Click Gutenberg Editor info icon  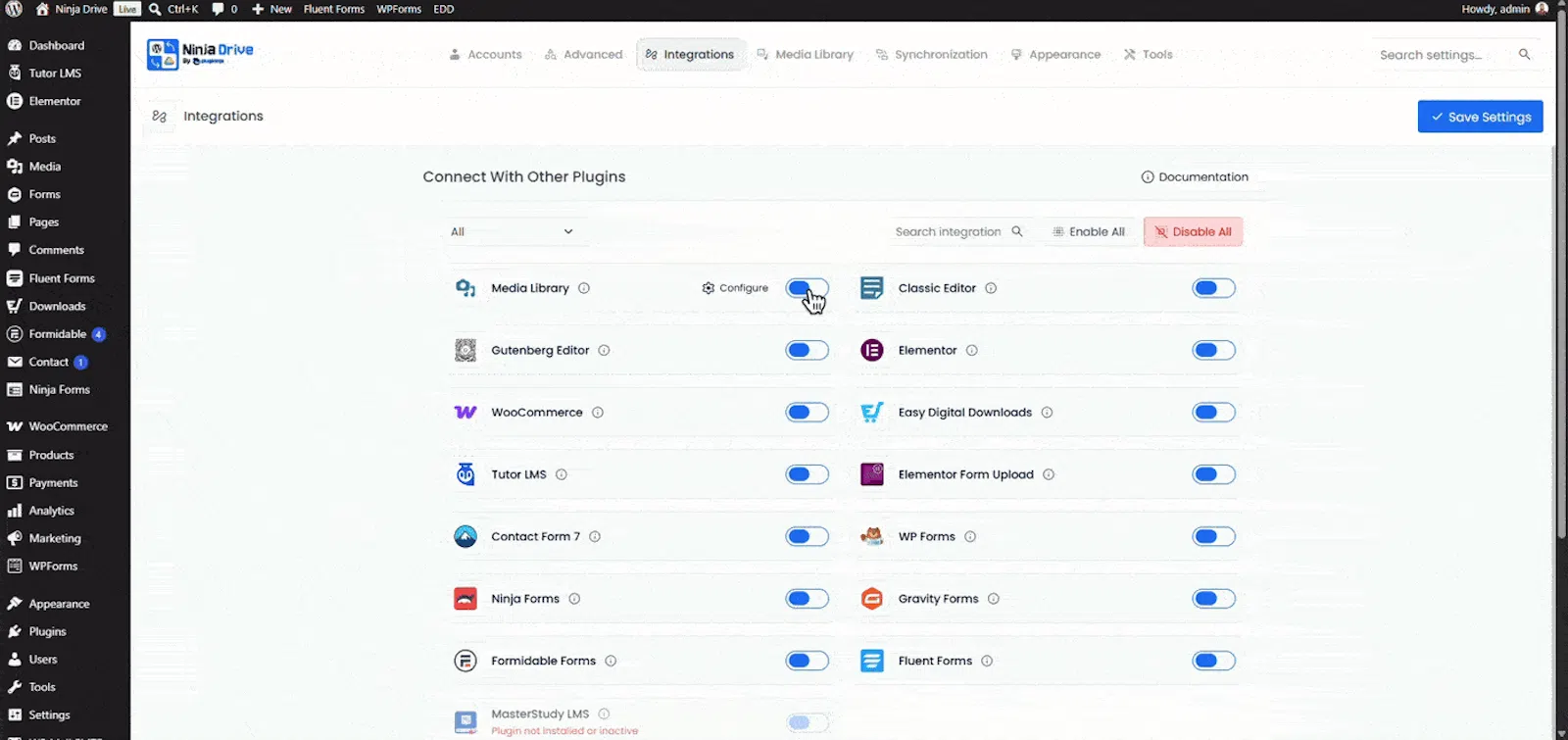(x=604, y=350)
